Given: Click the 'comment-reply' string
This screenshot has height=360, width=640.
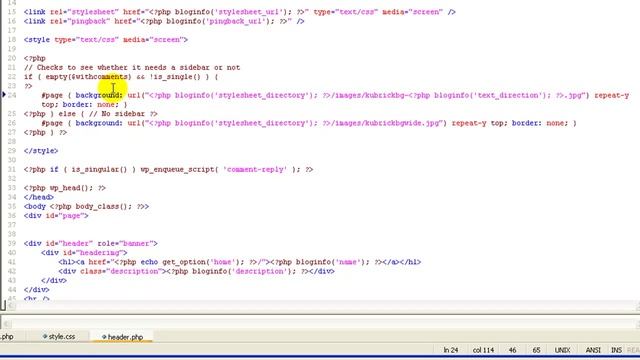Looking at the screenshot, I should [255, 169].
